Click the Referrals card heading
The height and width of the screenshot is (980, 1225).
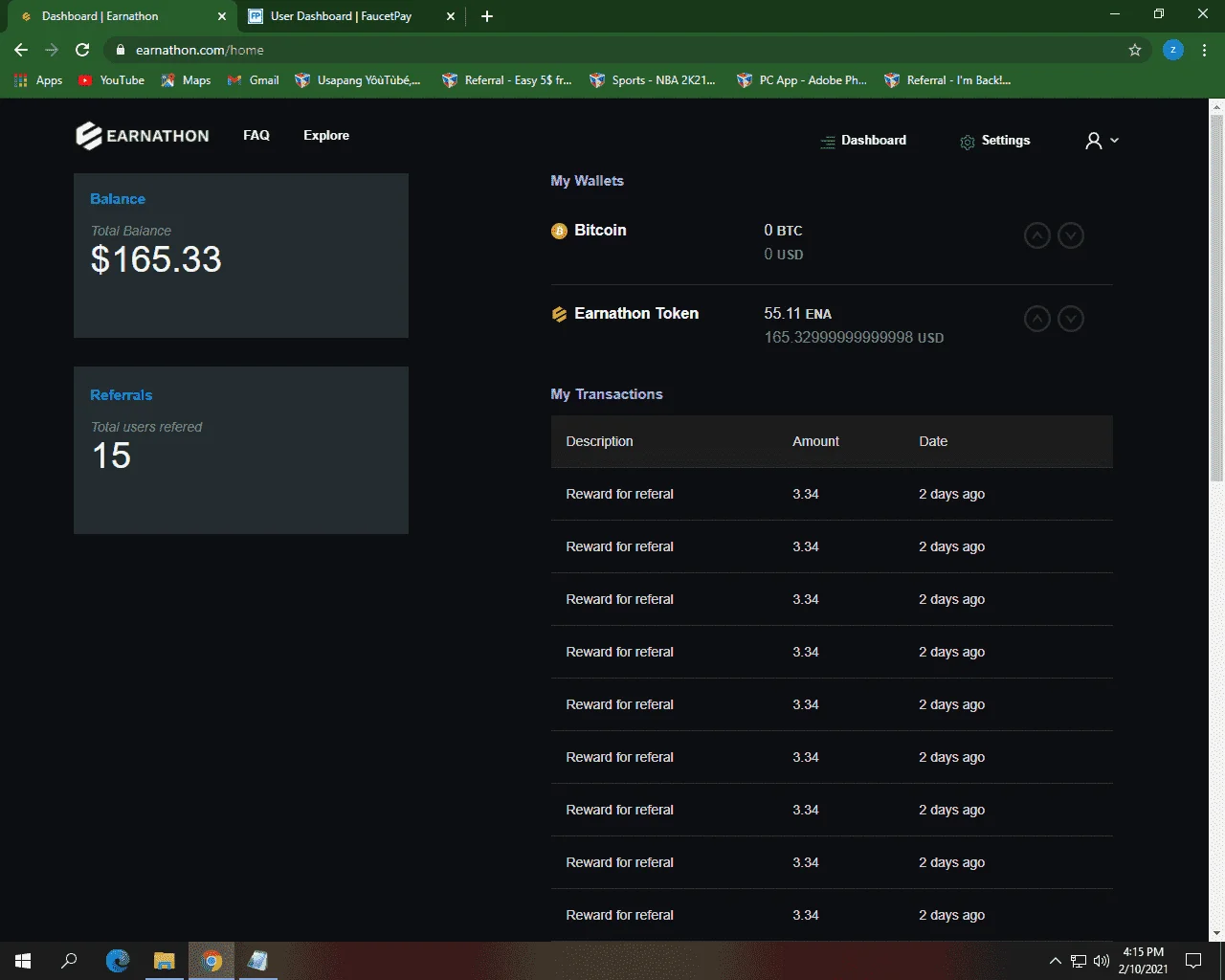(x=121, y=395)
